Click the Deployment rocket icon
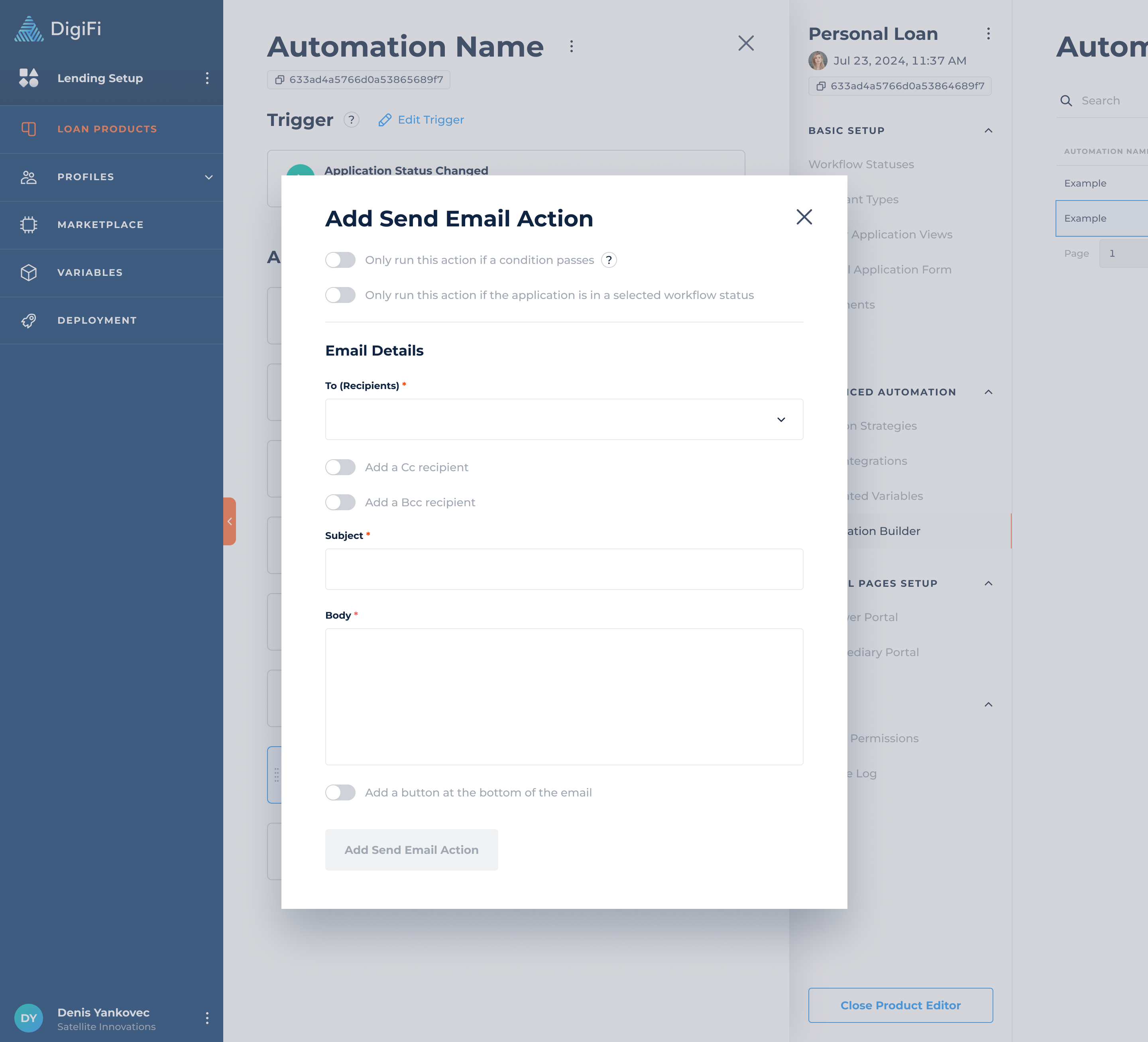This screenshot has width=1148, height=1042. (x=28, y=320)
